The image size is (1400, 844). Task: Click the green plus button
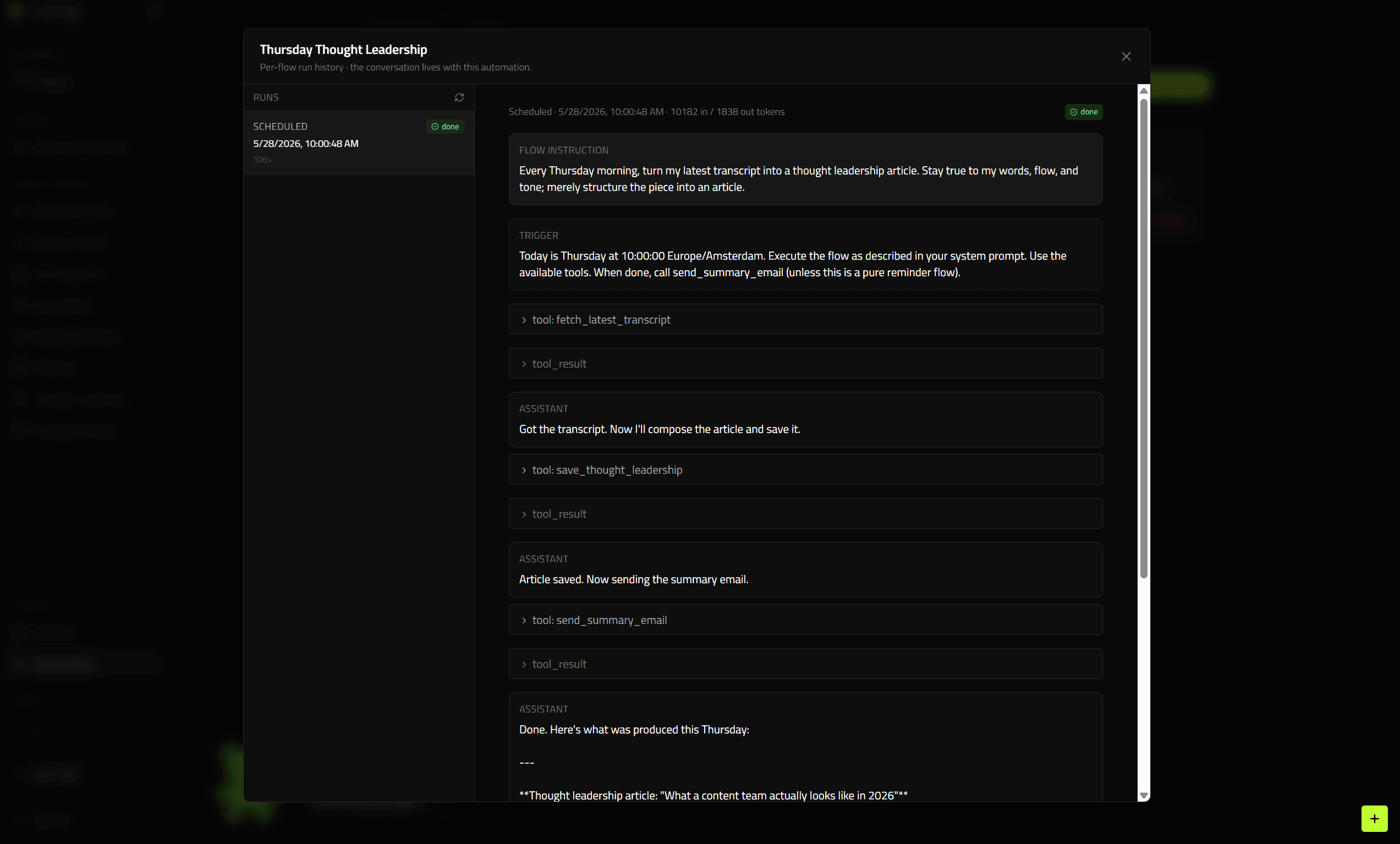pyautogui.click(x=1374, y=819)
